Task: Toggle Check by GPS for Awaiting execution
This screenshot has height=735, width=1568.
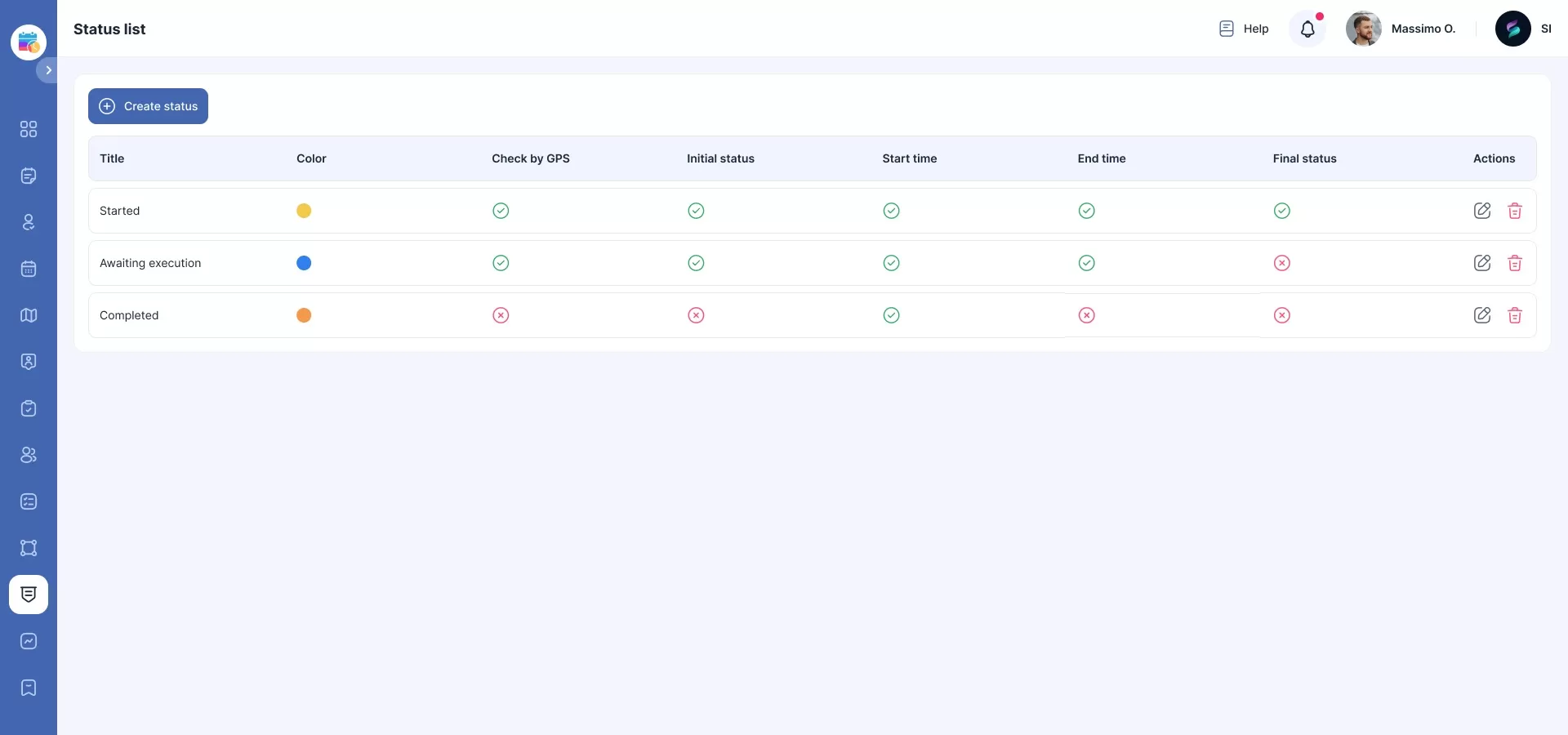Action: [501, 263]
